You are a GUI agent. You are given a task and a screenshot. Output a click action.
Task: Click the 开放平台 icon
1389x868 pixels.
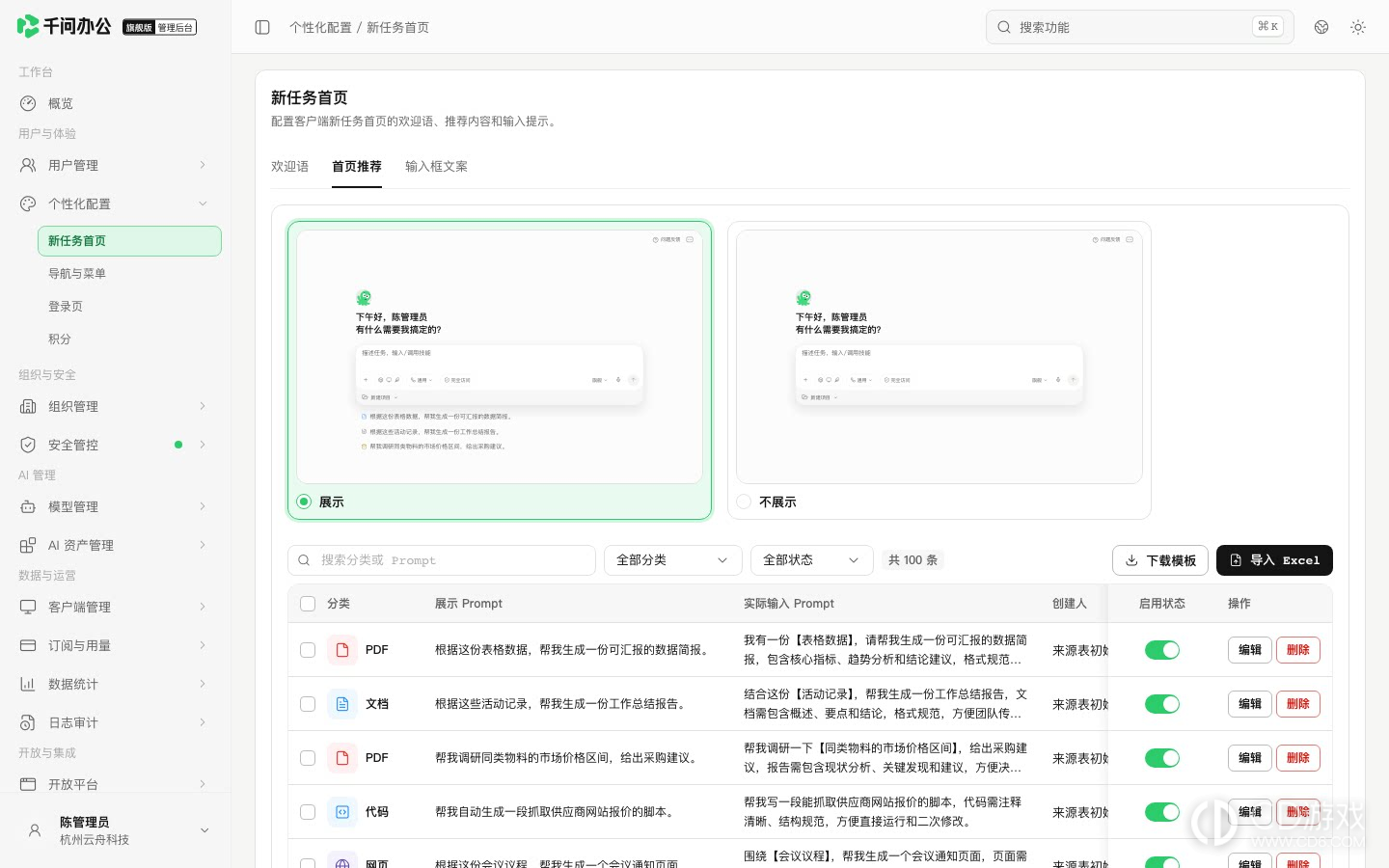pyautogui.click(x=28, y=784)
